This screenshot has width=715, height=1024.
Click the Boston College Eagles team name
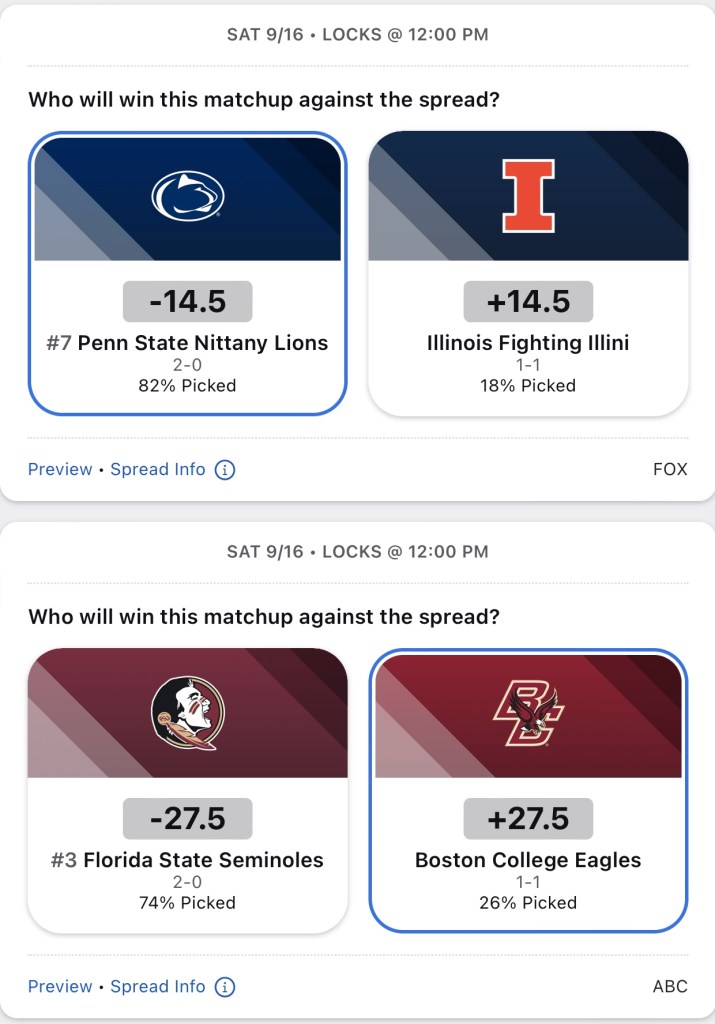point(528,860)
